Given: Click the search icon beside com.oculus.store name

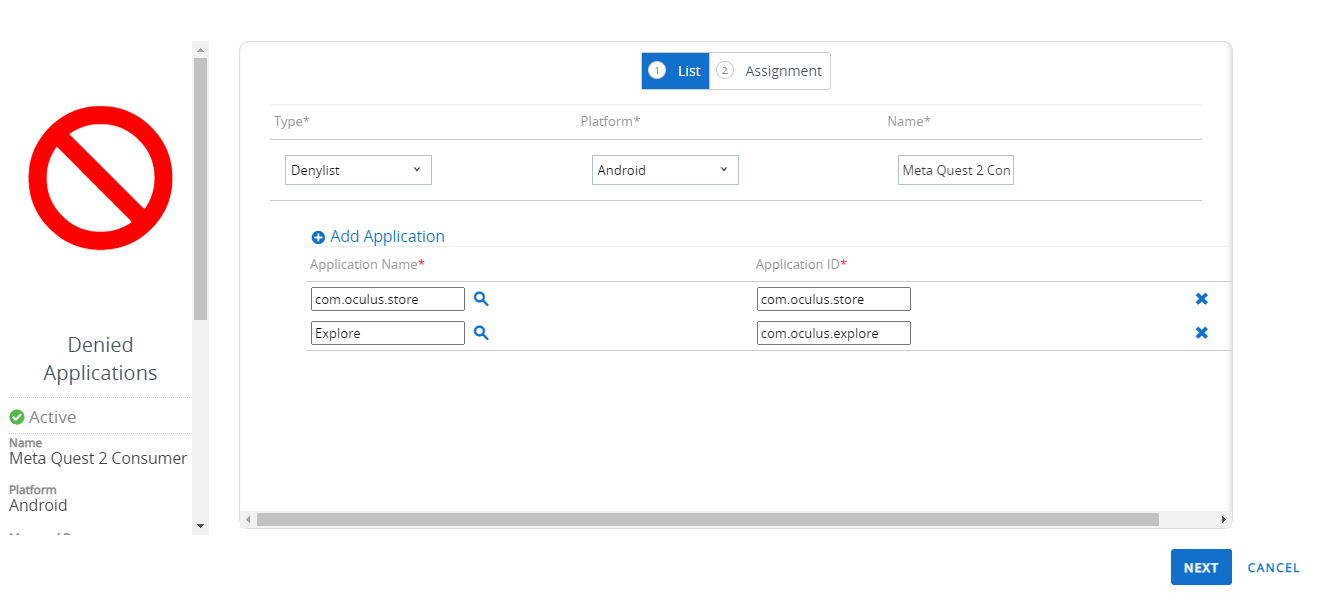Looking at the screenshot, I should [481, 299].
